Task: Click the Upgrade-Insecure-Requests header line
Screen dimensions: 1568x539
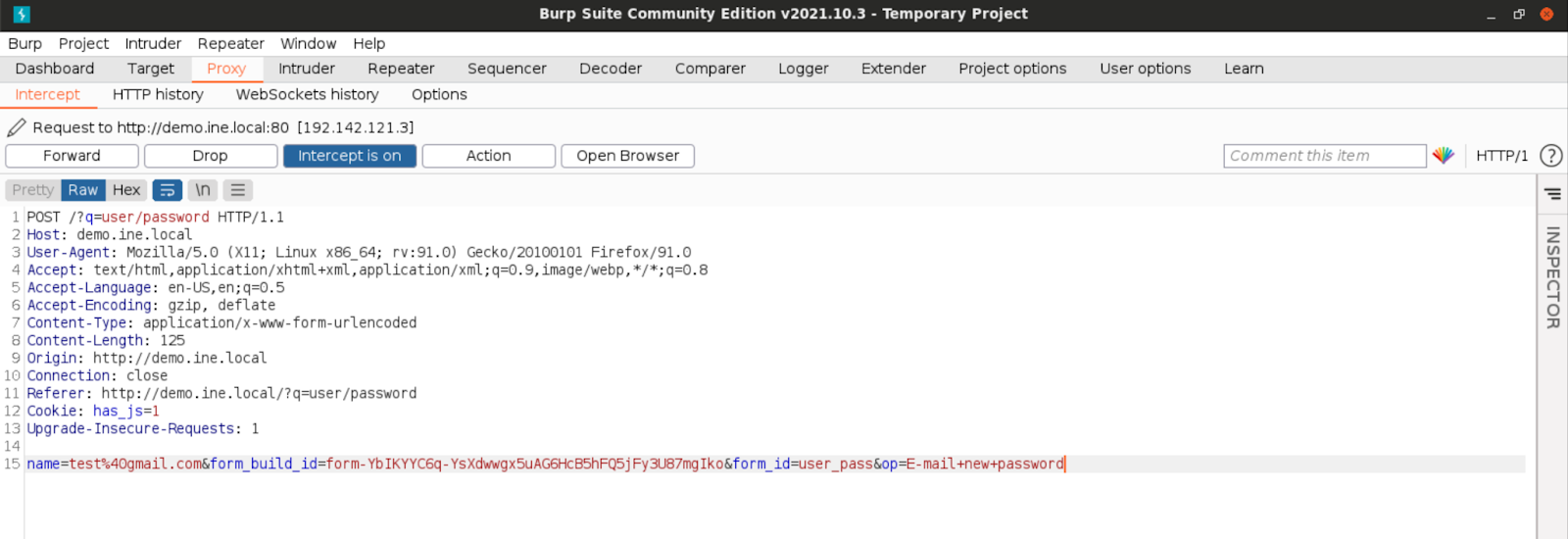Action: (143, 429)
